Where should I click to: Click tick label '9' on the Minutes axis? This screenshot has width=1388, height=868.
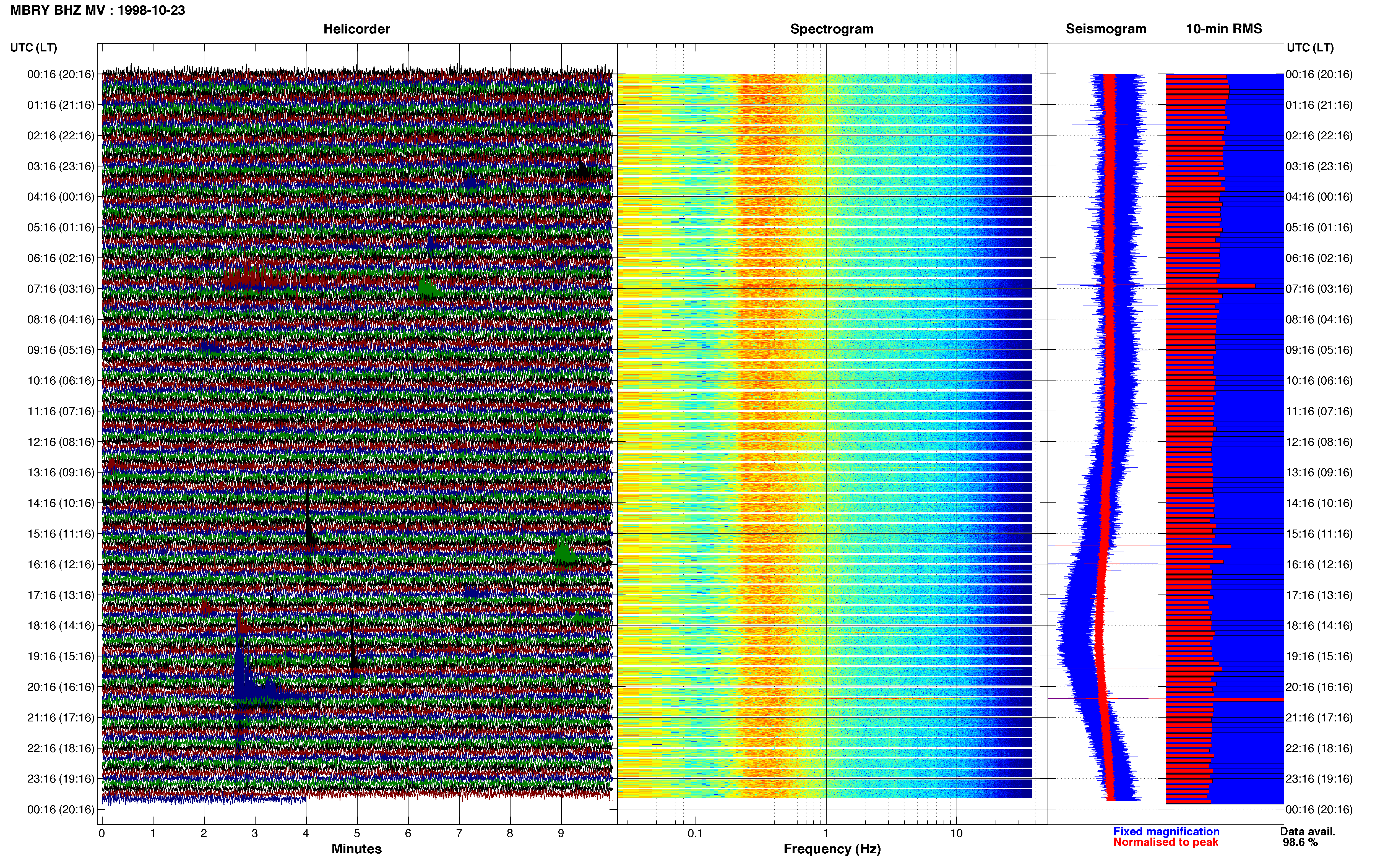561,833
